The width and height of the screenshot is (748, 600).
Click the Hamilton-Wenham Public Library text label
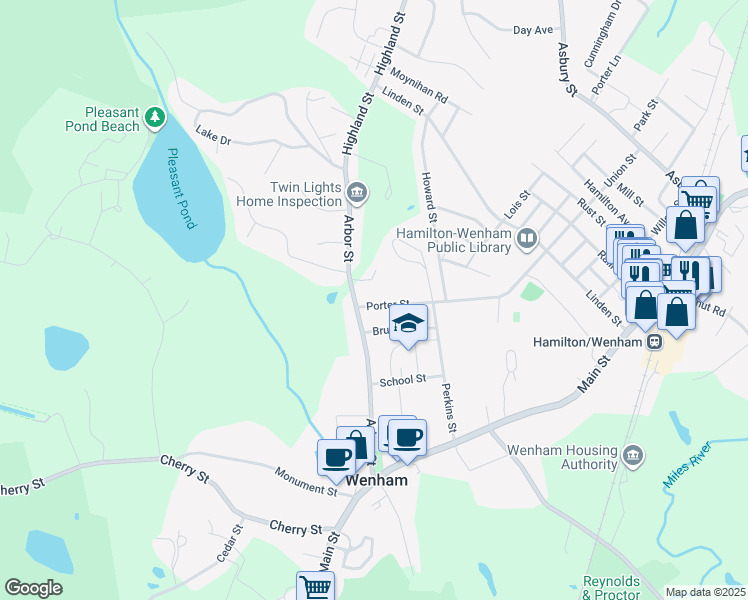(x=454, y=240)
